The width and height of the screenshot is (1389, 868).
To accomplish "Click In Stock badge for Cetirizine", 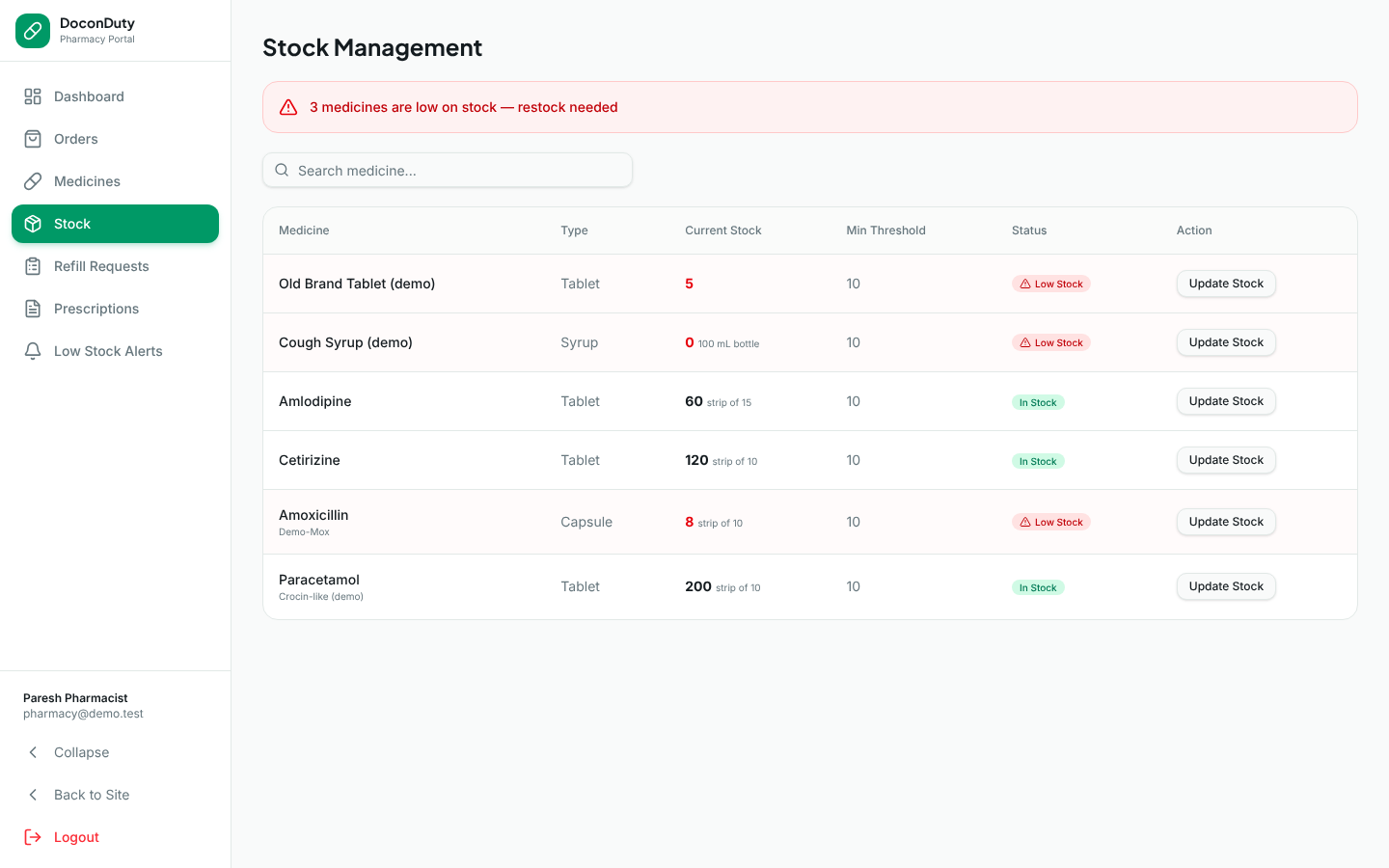I will (1038, 461).
